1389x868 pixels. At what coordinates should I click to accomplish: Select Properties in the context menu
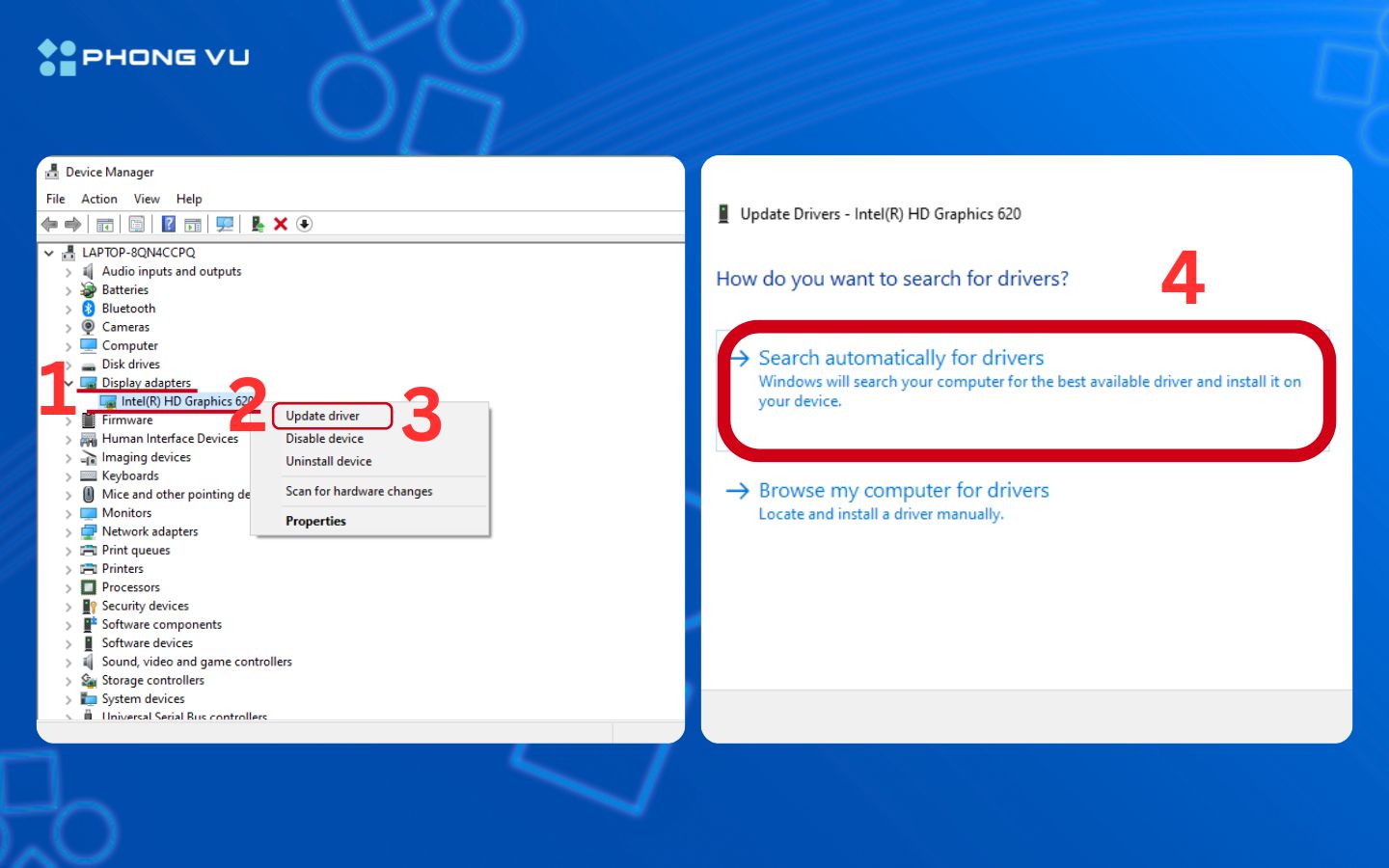click(x=315, y=521)
